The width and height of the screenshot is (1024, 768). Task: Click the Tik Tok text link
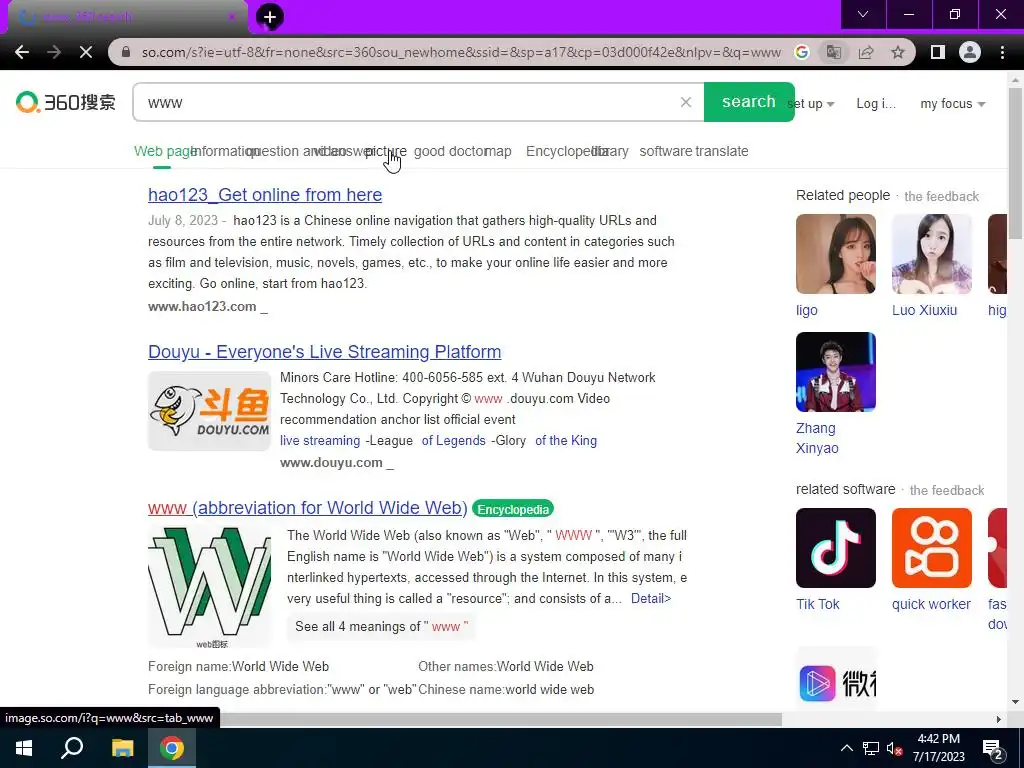(x=818, y=604)
